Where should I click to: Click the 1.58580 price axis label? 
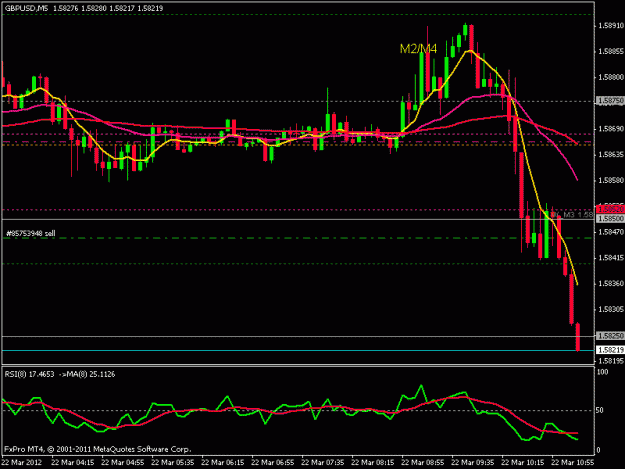click(x=611, y=181)
